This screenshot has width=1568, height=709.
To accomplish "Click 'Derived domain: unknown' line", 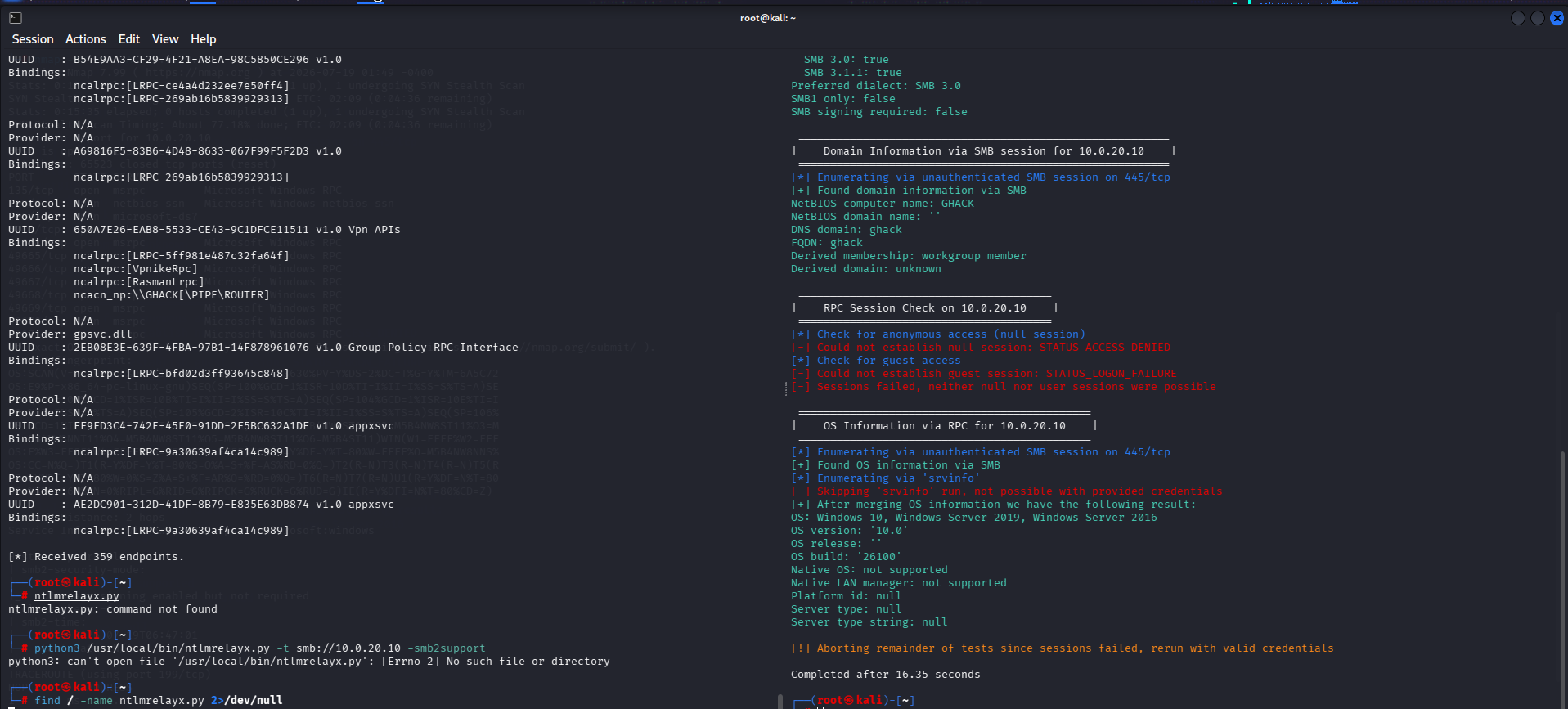I will 866,269.
